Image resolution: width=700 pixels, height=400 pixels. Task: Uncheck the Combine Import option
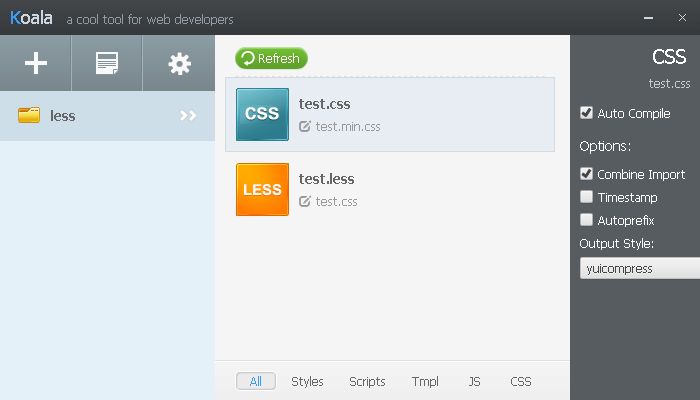point(587,174)
